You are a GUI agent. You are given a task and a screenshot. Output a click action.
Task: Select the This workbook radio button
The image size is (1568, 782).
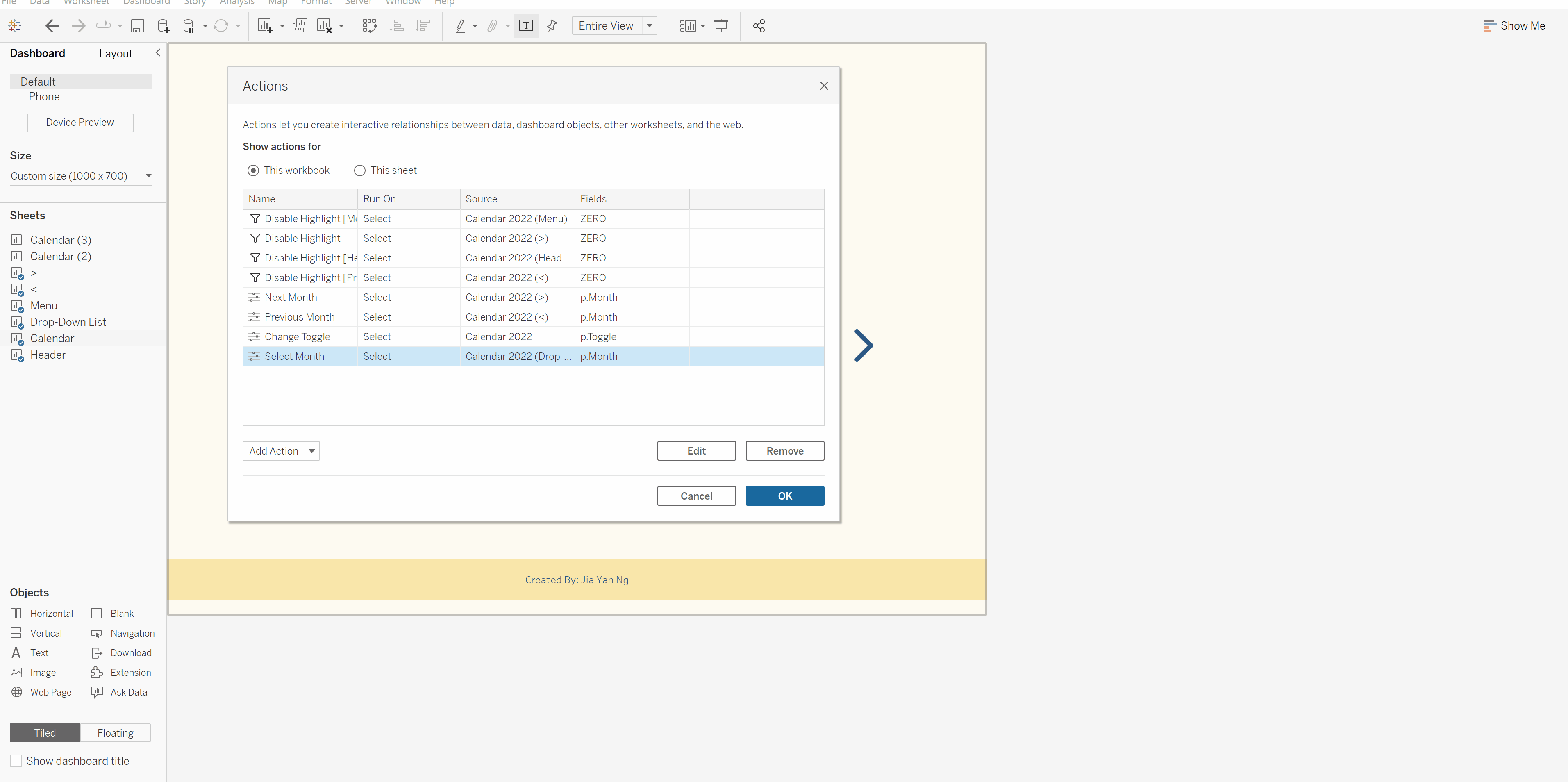pos(253,170)
